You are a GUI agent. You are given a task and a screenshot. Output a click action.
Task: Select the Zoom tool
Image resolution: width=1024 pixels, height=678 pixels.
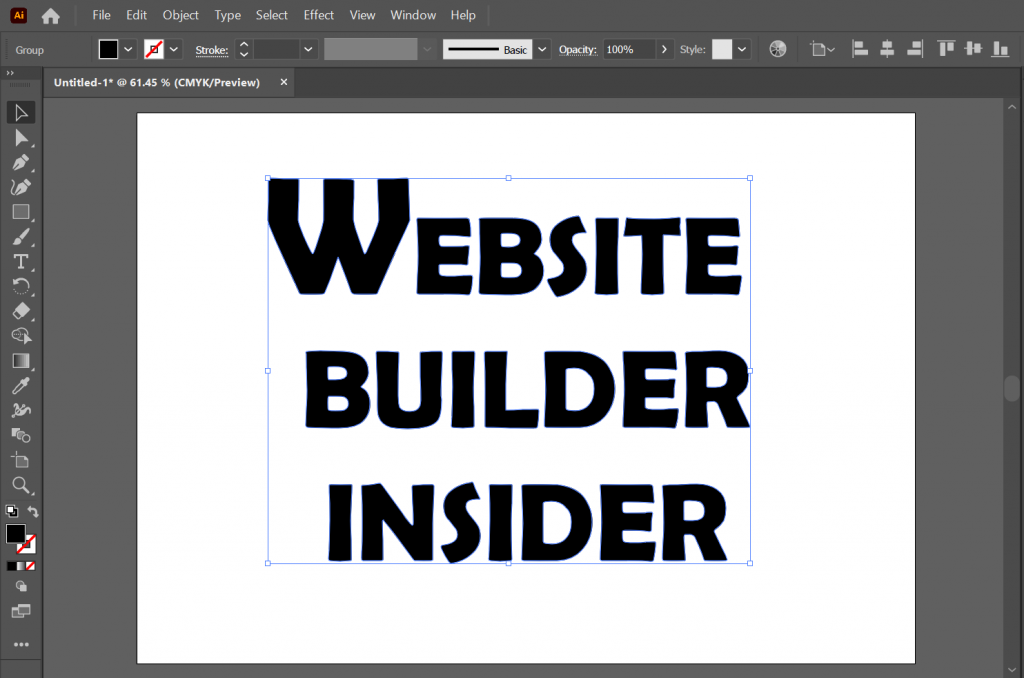pyautogui.click(x=22, y=485)
